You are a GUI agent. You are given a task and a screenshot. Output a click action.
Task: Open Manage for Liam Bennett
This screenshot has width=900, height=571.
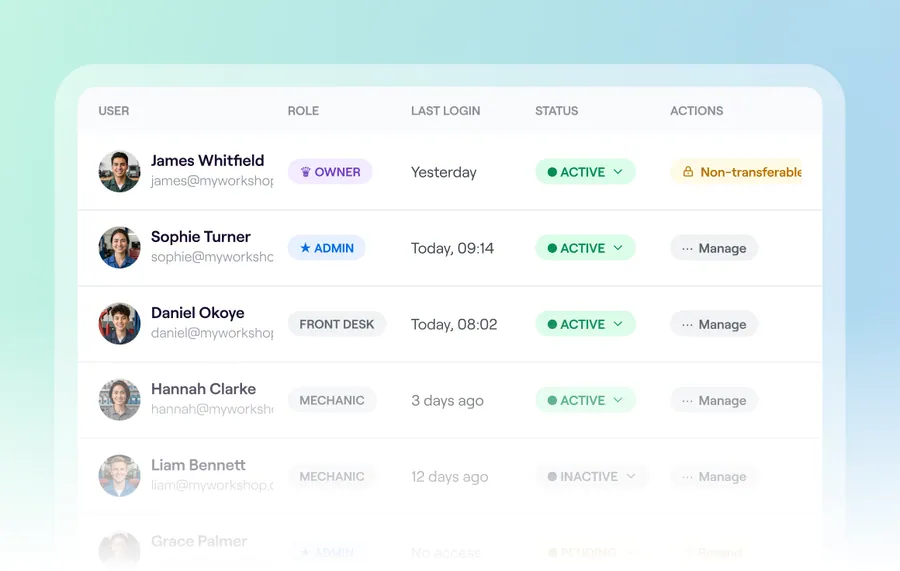714,476
